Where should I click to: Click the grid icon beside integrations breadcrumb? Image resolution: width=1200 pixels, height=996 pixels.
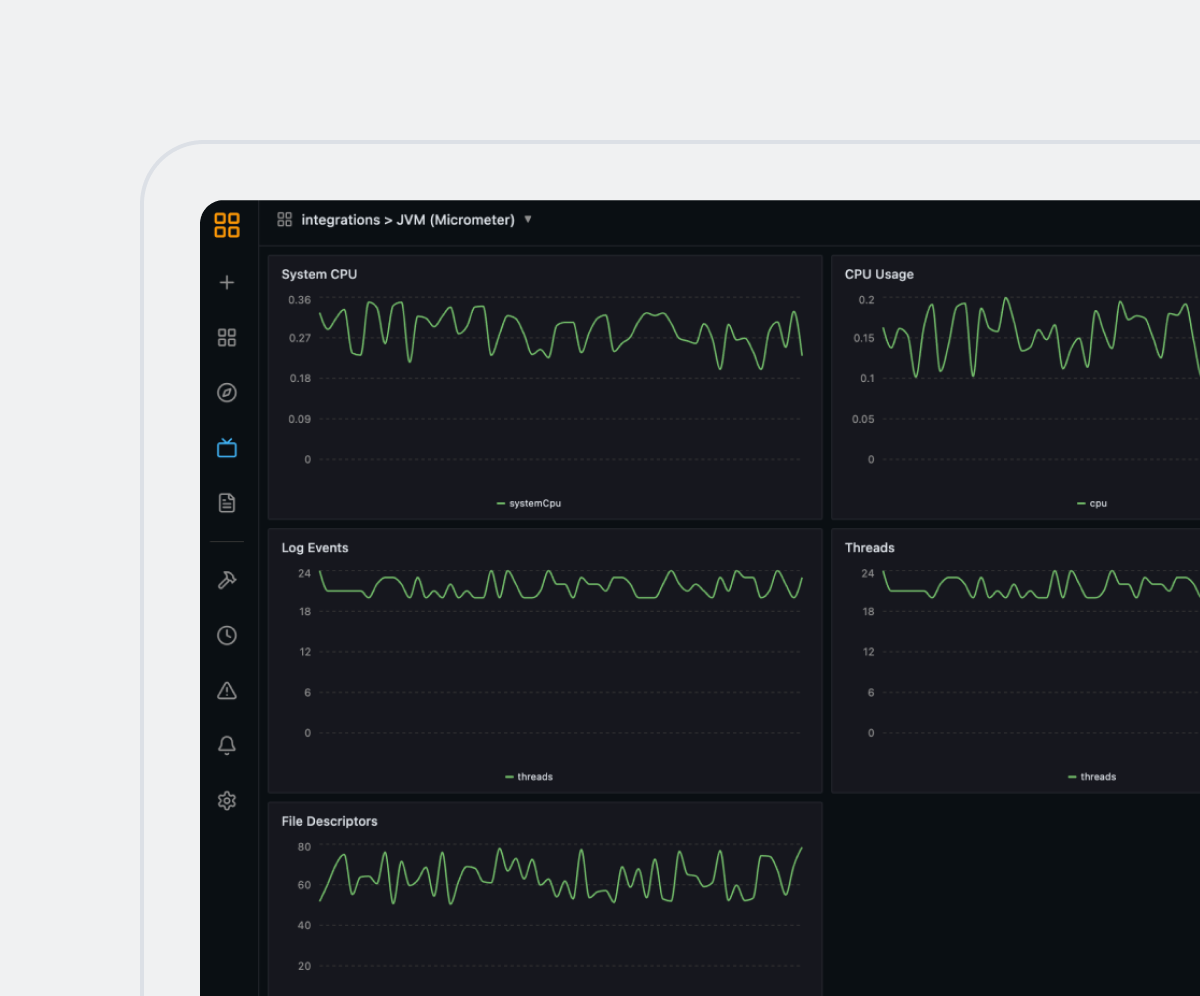click(x=284, y=219)
